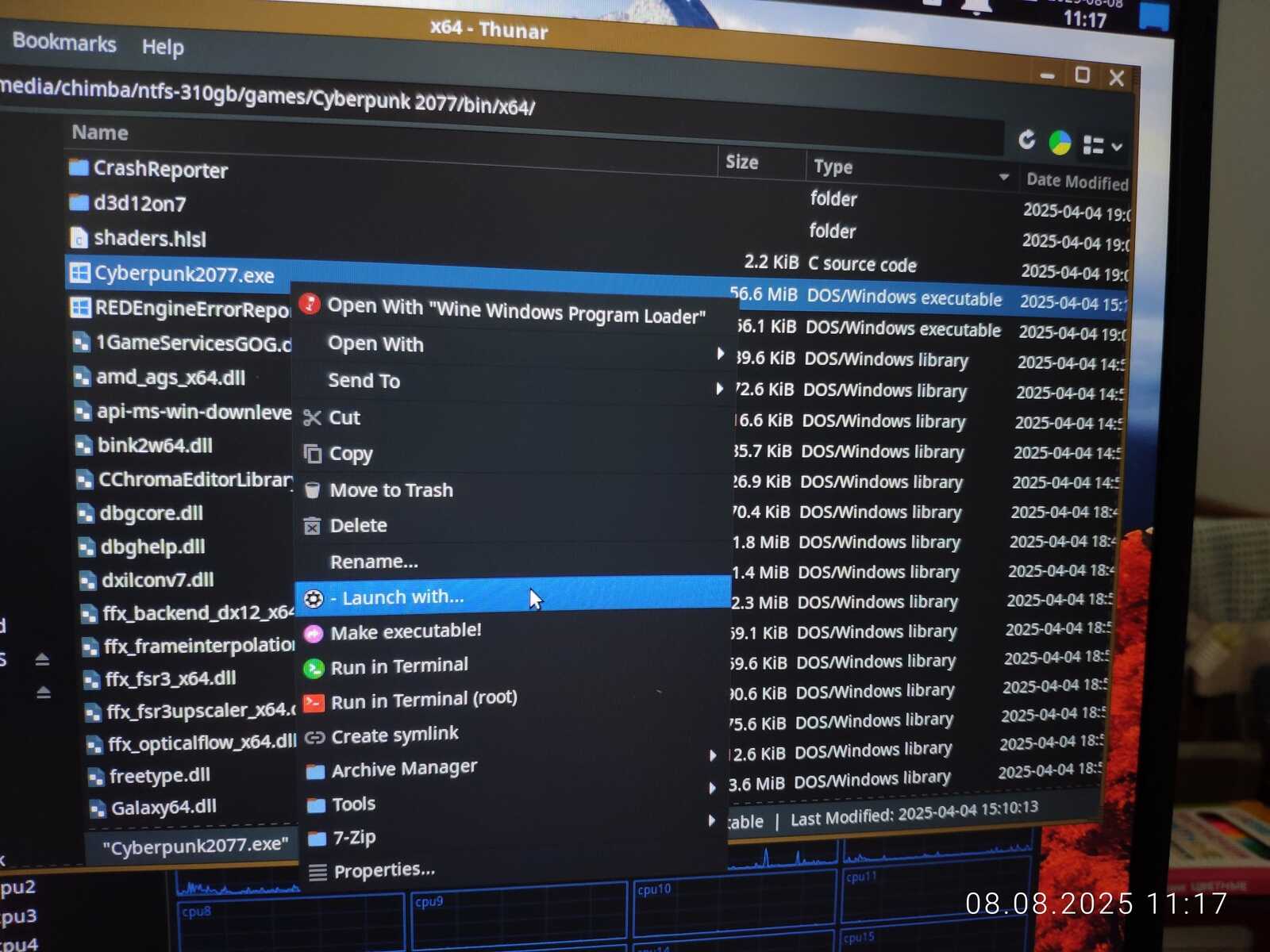Select the Cyberpunk2077.exe file row
The width and height of the screenshot is (1270, 952).
(x=184, y=274)
